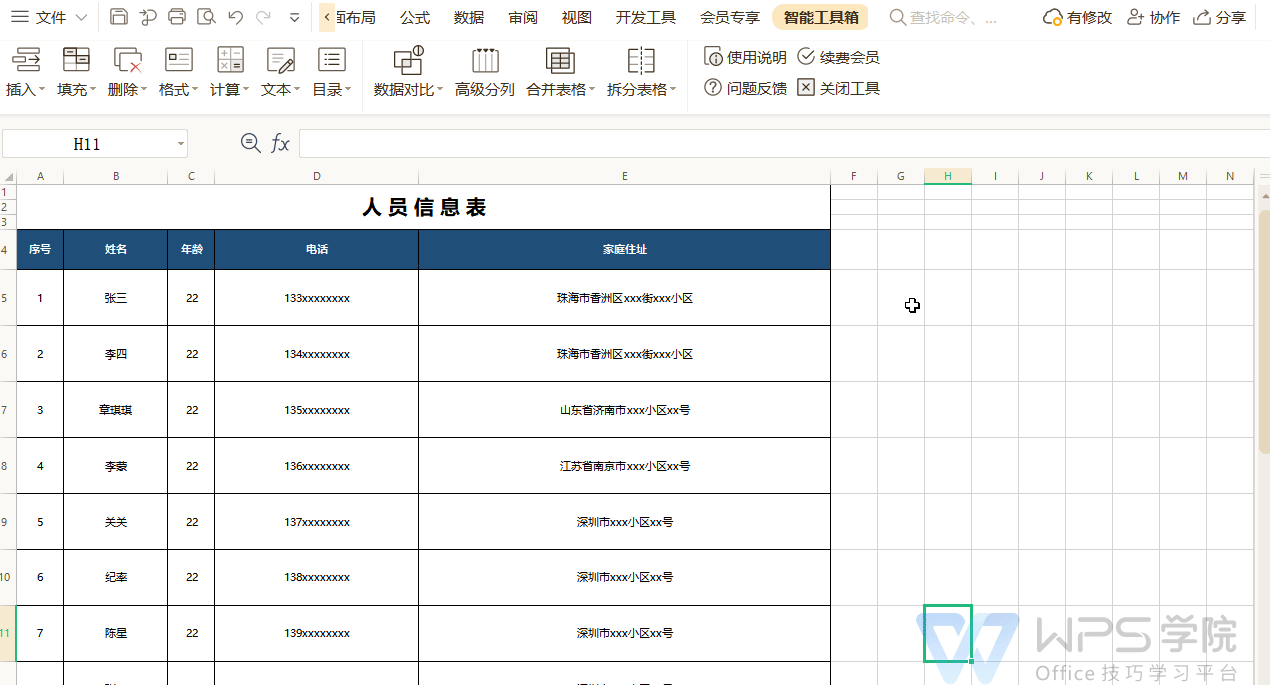This screenshot has width=1270, height=685.
Task: Open the 插入 dropdown arrow
Action: coord(42,90)
